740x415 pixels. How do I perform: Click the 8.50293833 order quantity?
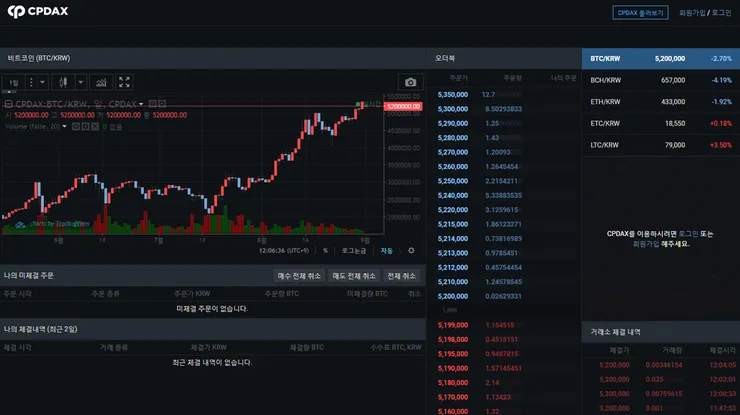pos(503,109)
